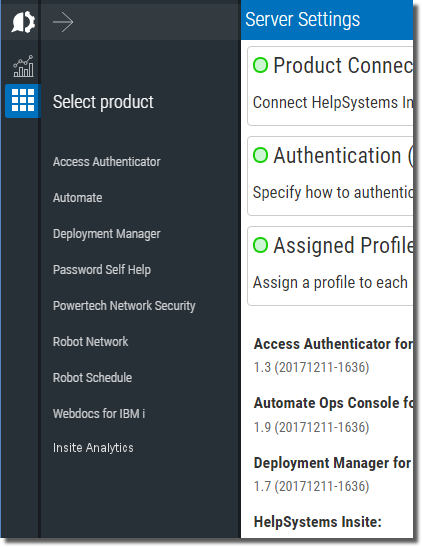Click the HelpSystems Insite logo icon
The height and width of the screenshot is (547, 422).
pyautogui.click(x=23, y=22)
